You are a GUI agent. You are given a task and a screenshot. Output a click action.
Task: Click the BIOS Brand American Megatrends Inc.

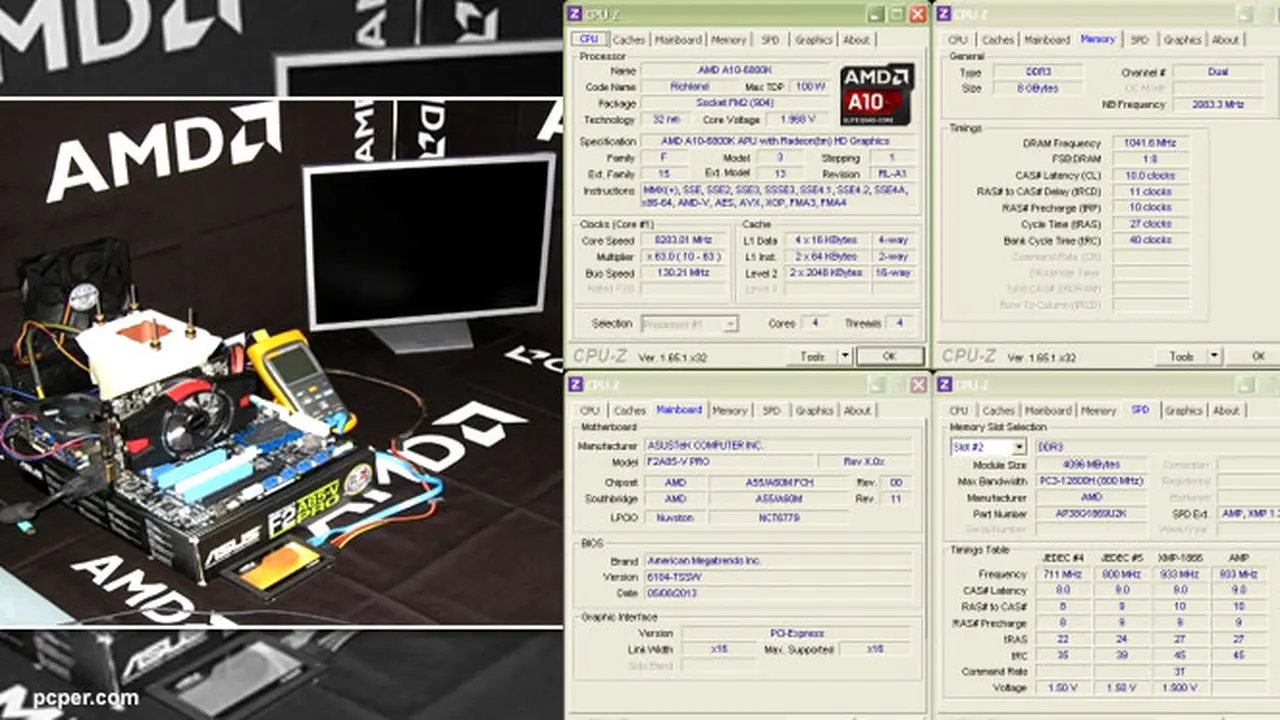777,561
